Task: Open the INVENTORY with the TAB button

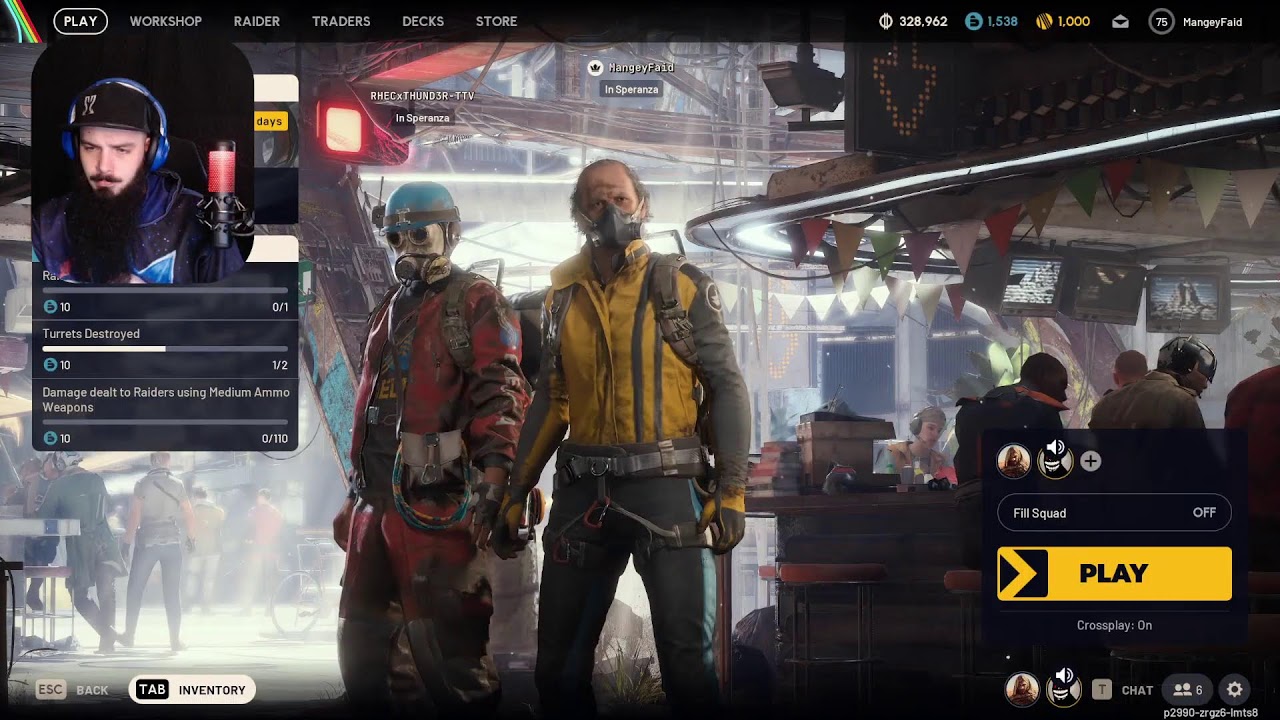Action: (192, 689)
